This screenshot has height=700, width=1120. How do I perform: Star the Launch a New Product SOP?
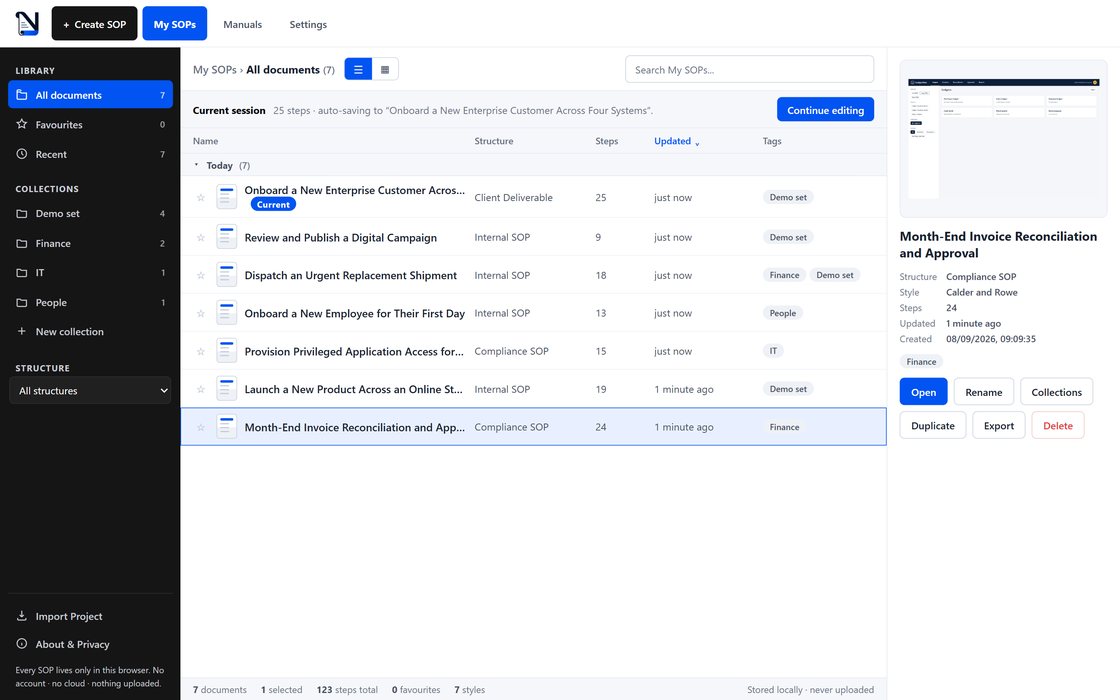pyautogui.click(x=201, y=389)
